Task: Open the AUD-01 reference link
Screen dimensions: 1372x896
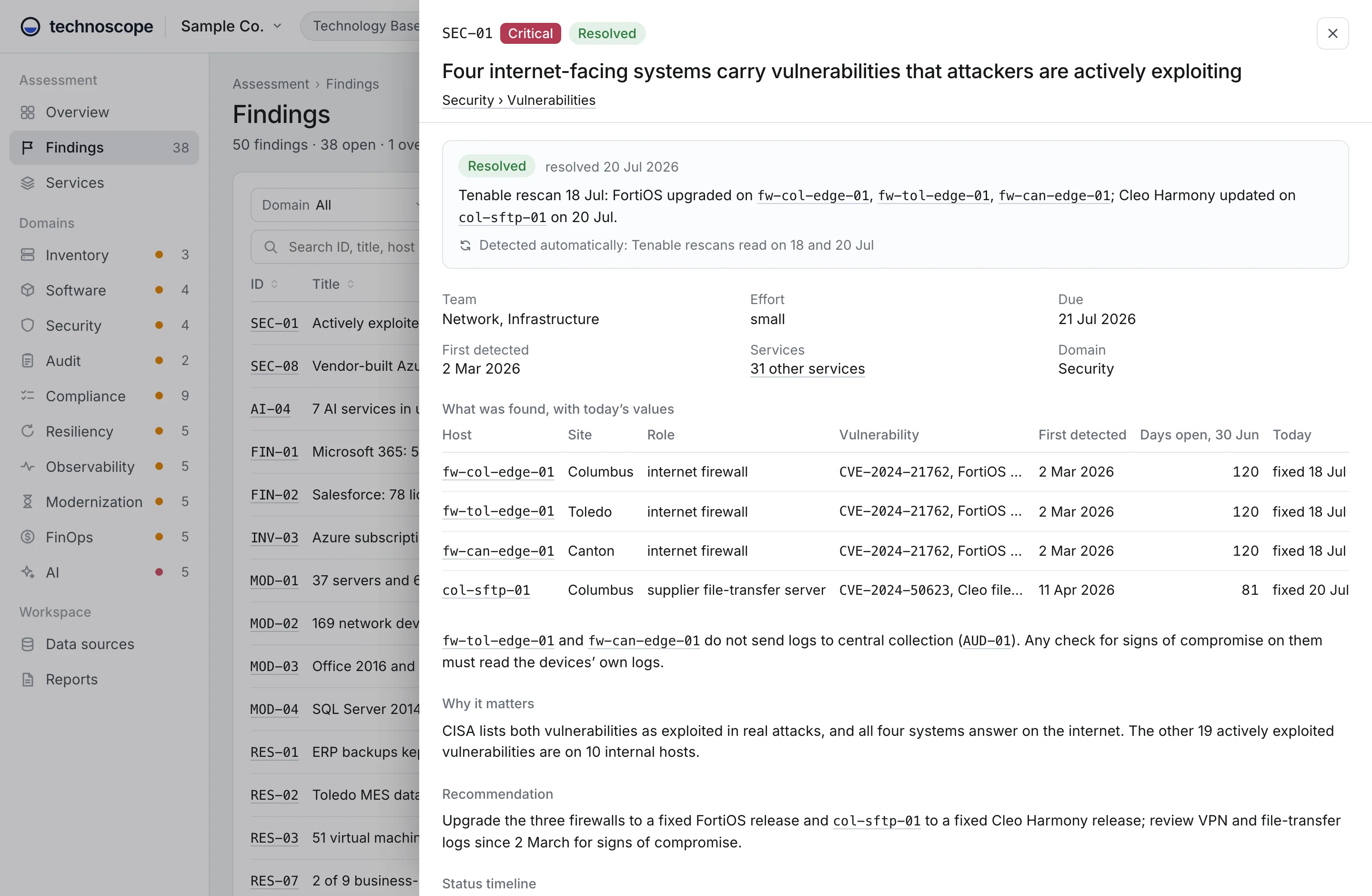Action: coord(986,641)
